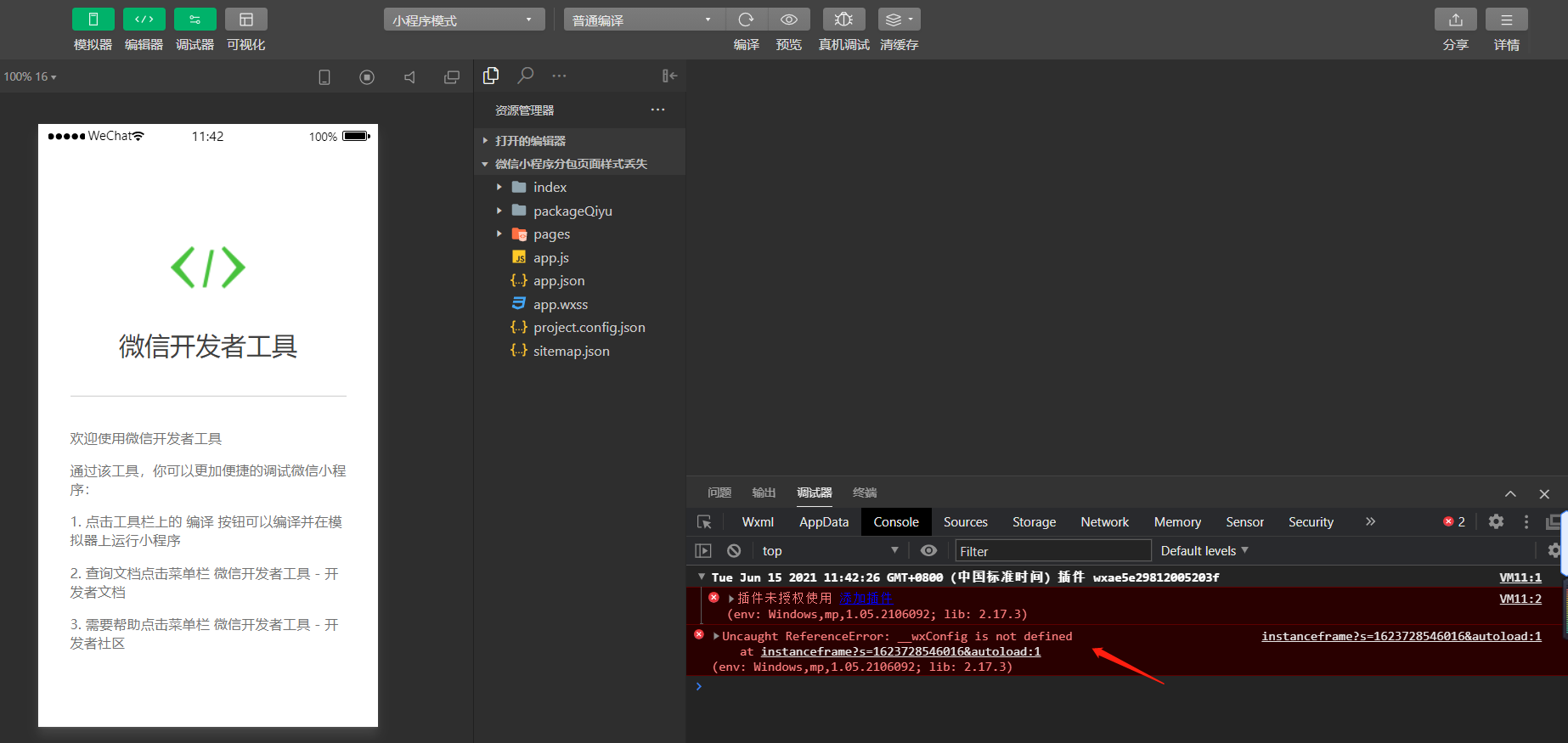Clear the console with the ban icon
This screenshot has width=1568, height=743.
734,551
